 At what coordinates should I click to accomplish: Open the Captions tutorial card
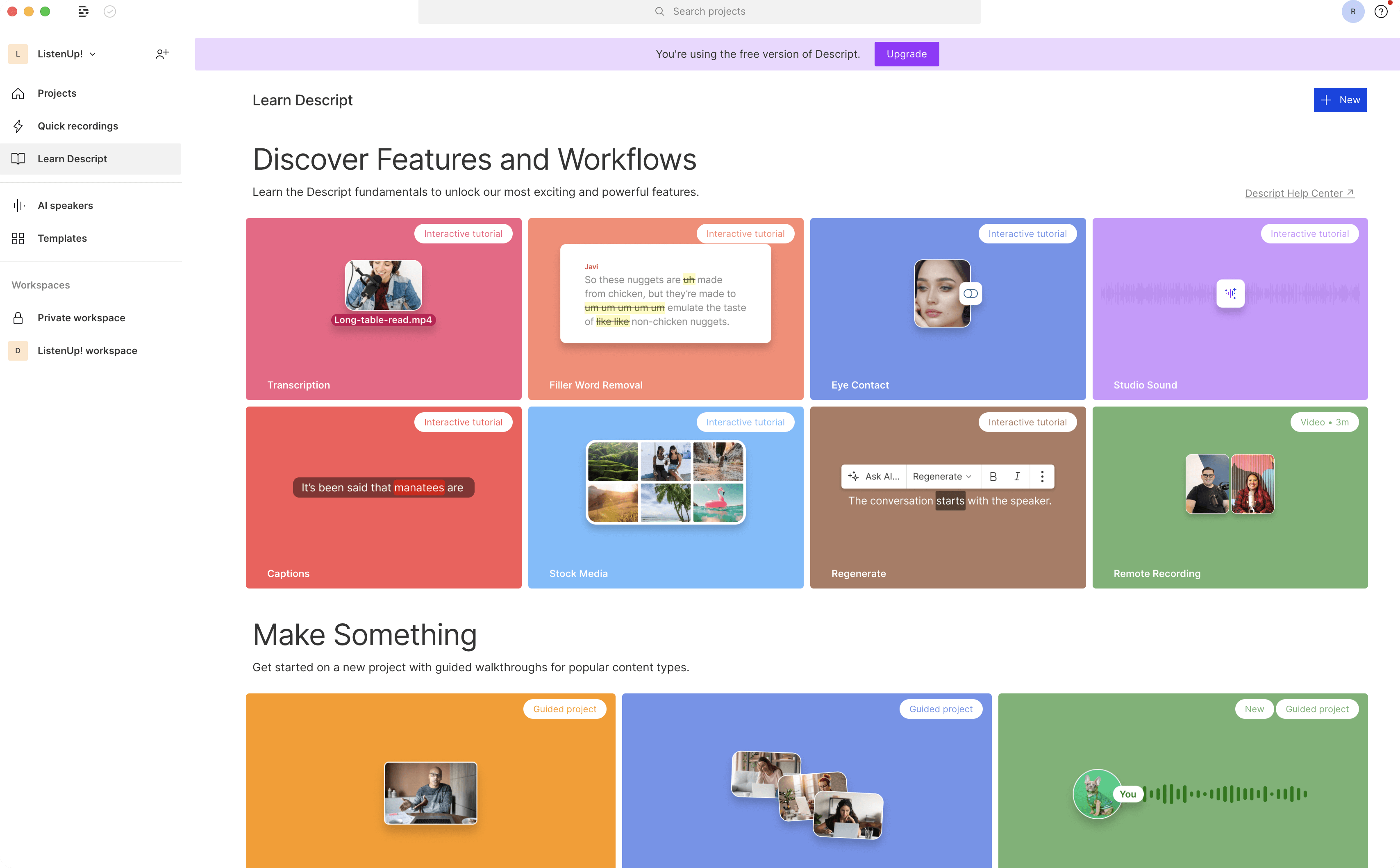pyautogui.click(x=384, y=498)
